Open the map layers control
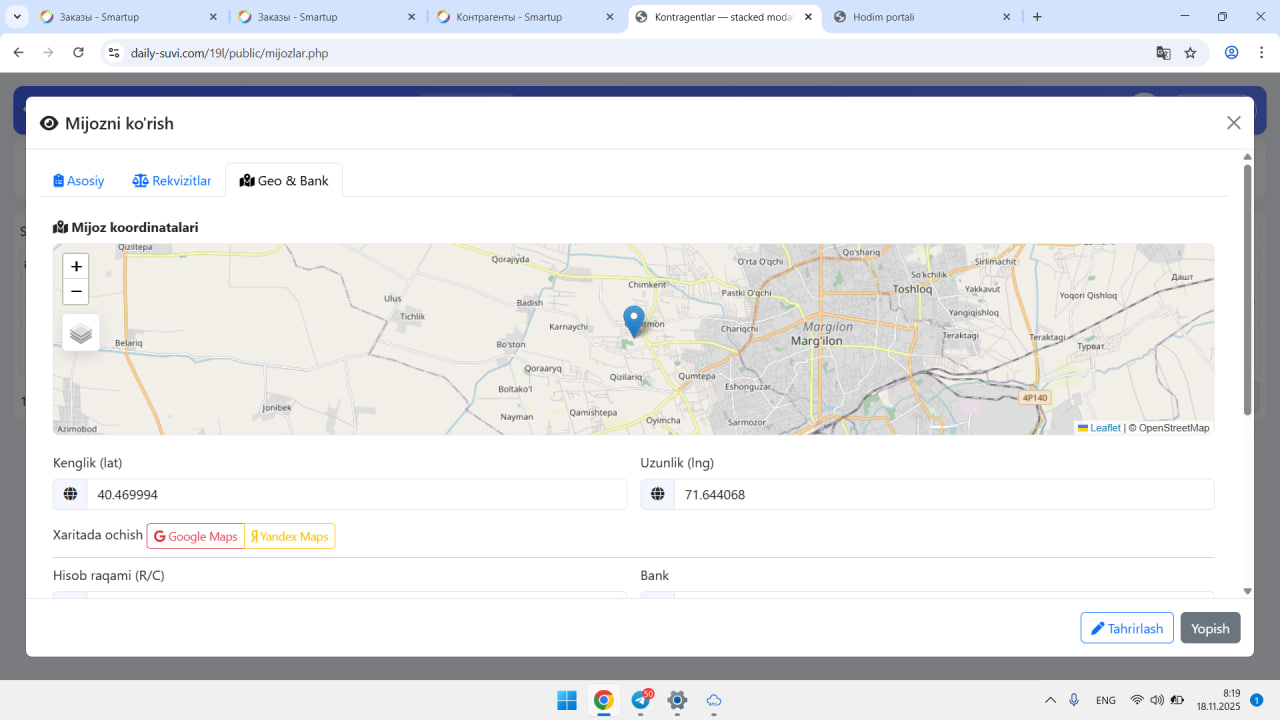The height and width of the screenshot is (720, 1280). click(81, 333)
